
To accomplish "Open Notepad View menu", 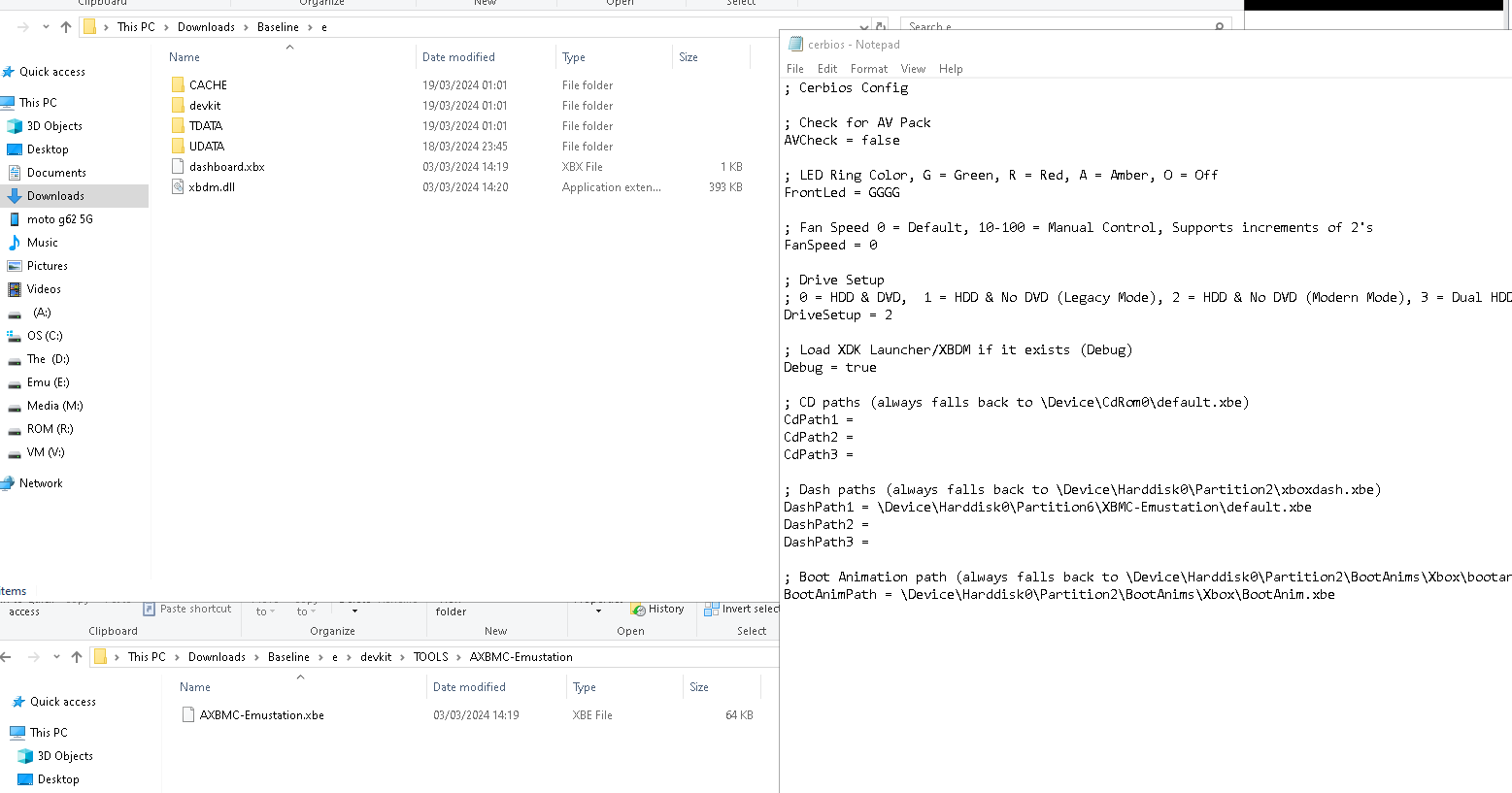I will click(x=913, y=69).
